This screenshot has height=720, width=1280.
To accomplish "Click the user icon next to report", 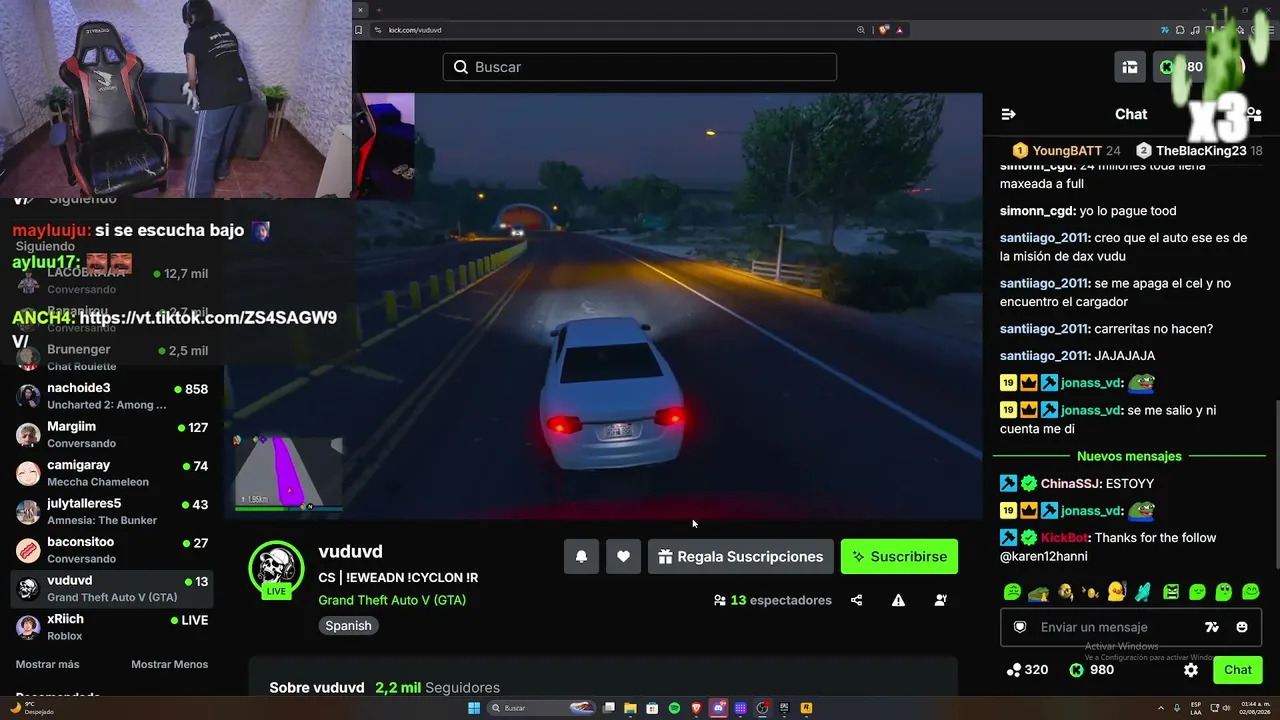I will [941, 600].
